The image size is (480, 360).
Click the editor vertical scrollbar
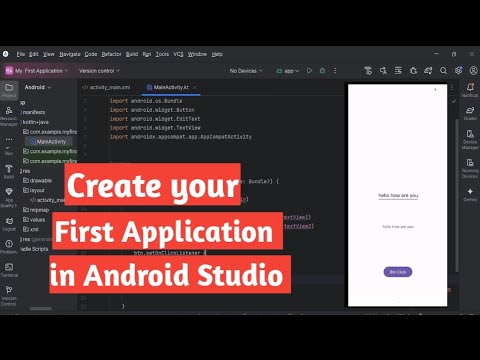[457, 195]
